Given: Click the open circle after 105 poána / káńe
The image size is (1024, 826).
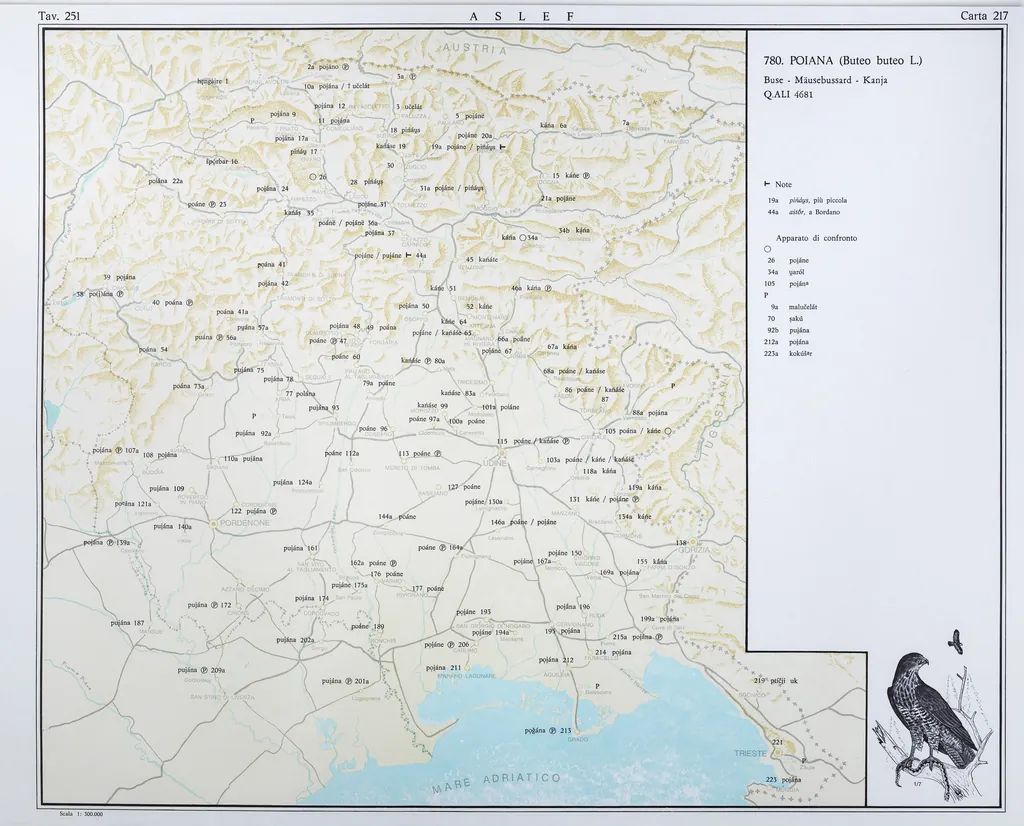Looking at the screenshot, I should (x=666, y=431).
